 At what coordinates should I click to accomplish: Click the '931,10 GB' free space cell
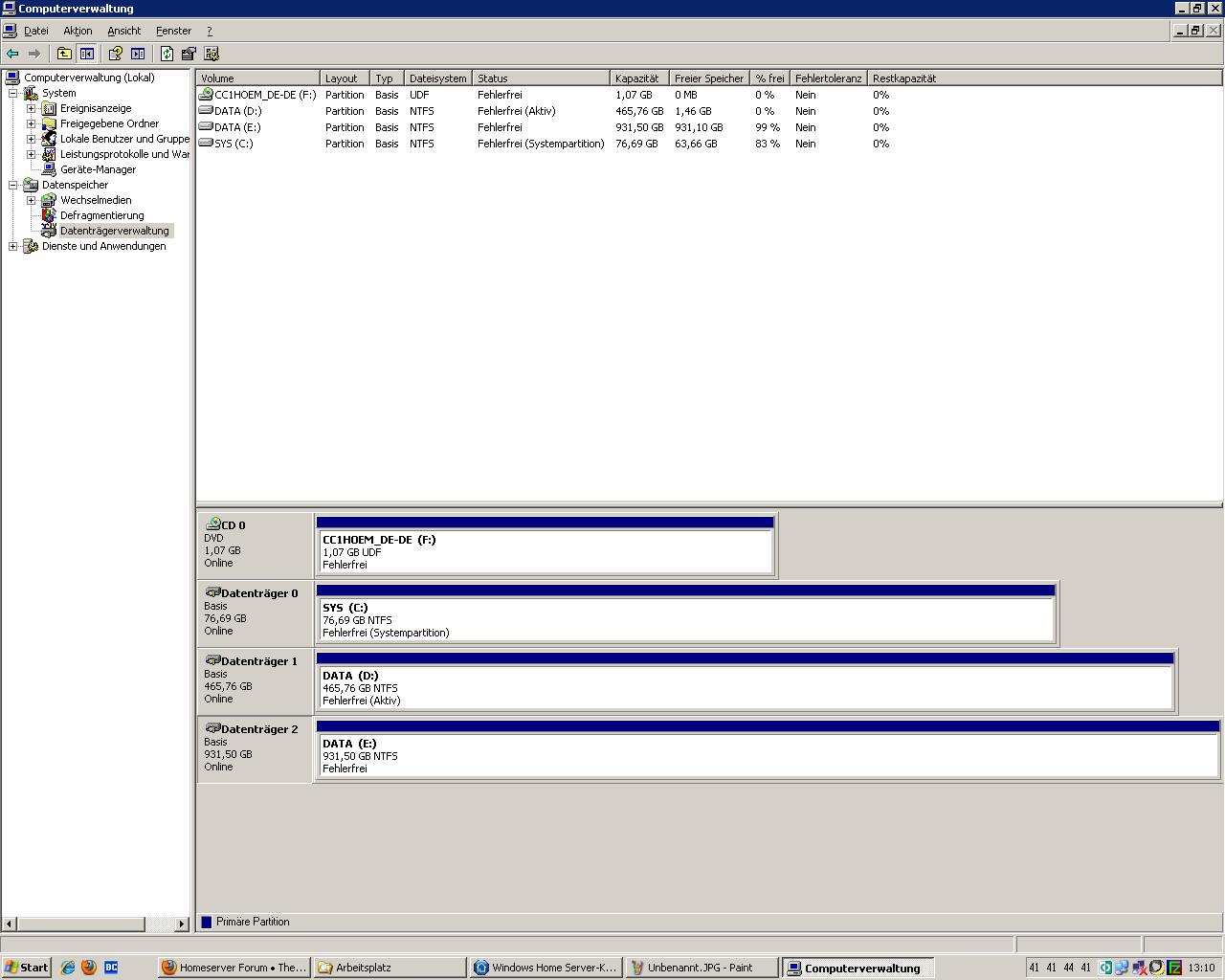coord(699,127)
